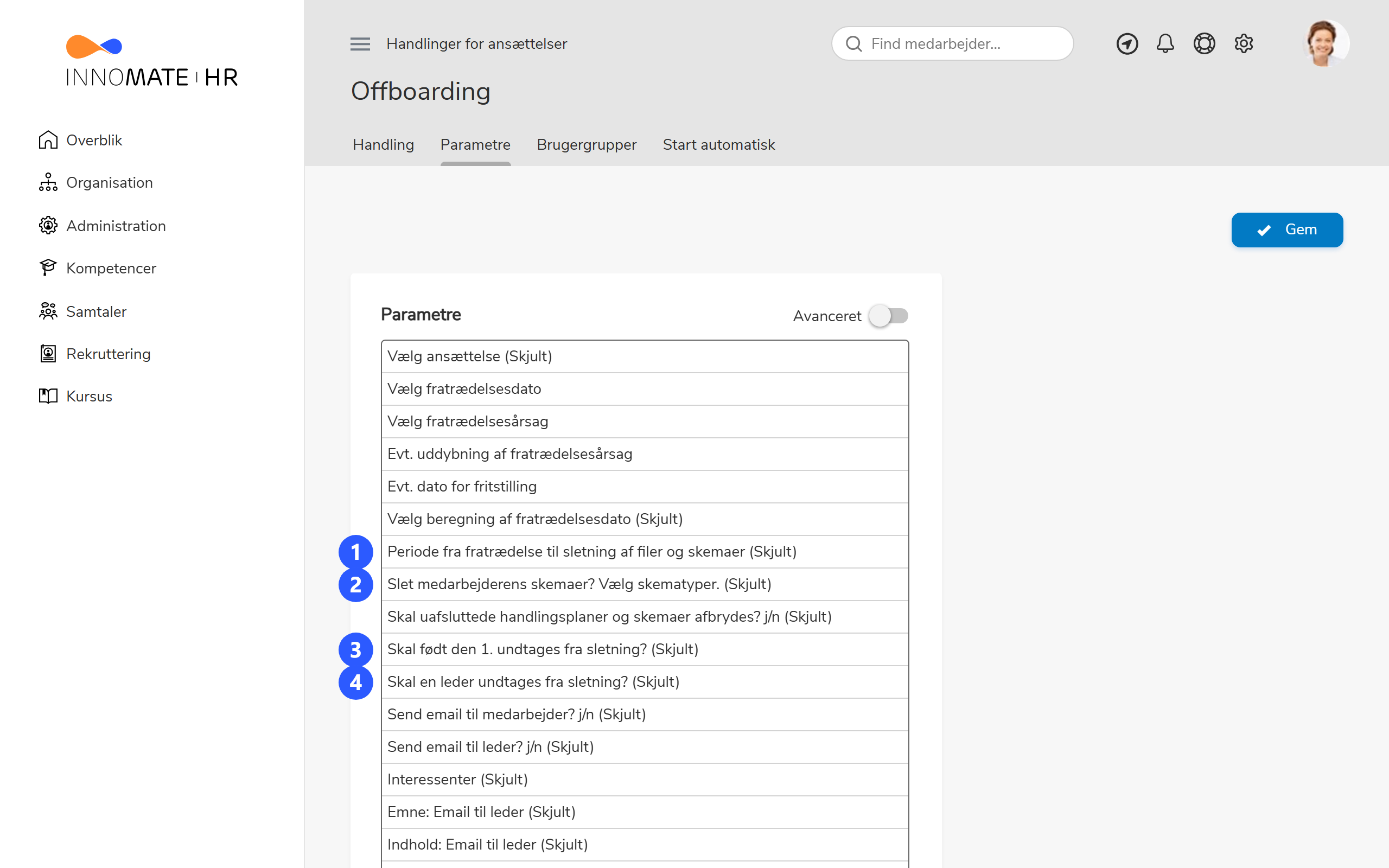This screenshot has height=868, width=1389.
Task: Select the Start automatisk tab
Action: tap(718, 145)
